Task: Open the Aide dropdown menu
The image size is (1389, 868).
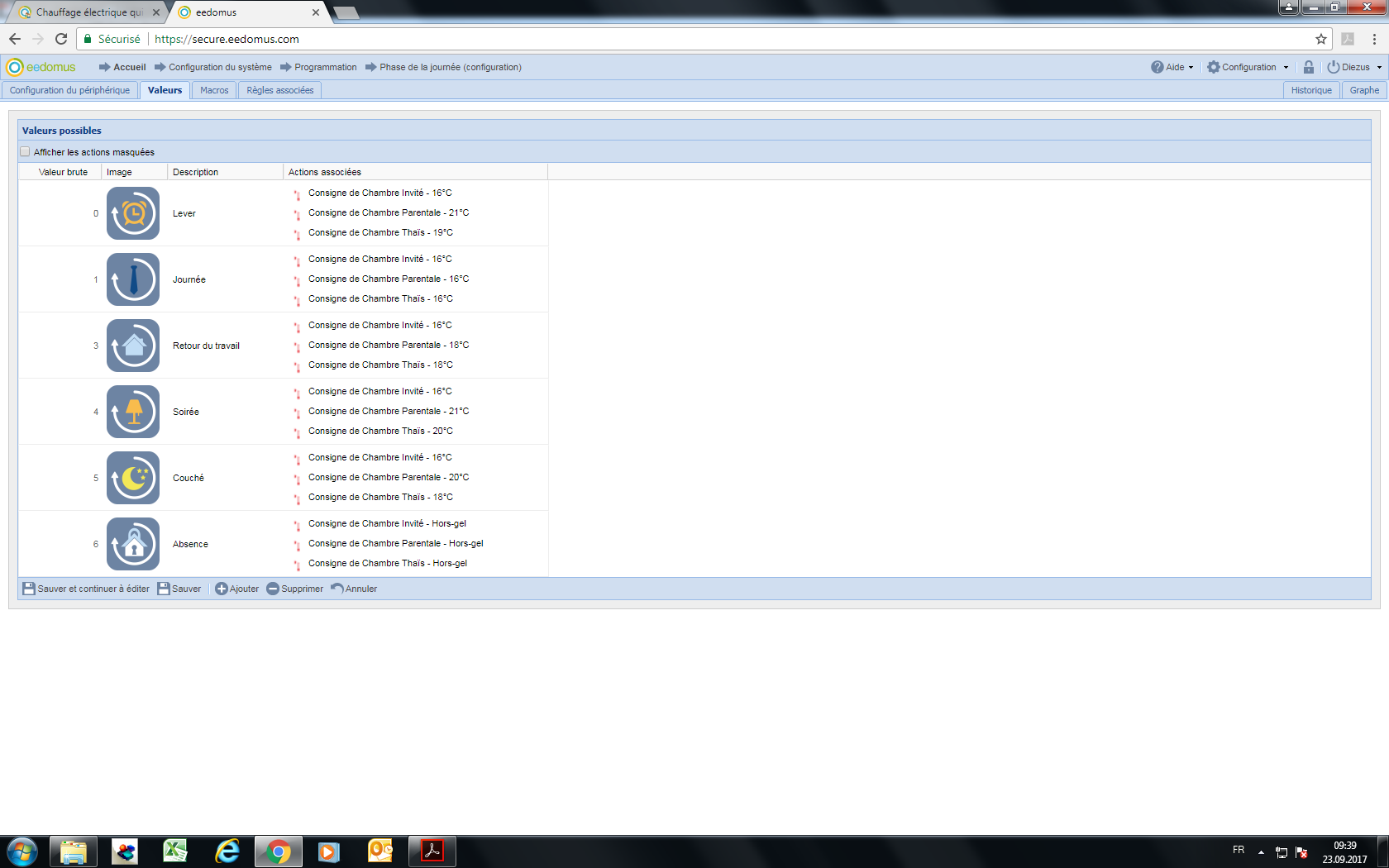Action: (x=1172, y=67)
